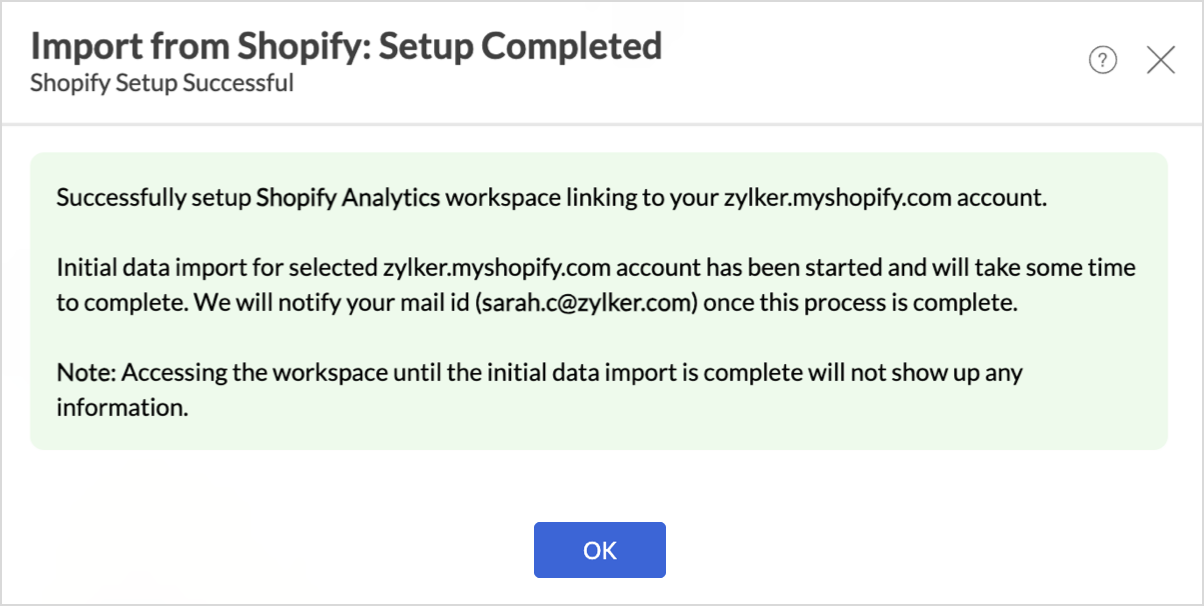Click zylker.myshopify.com in the first sentence
Image resolution: width=1204 pixels, height=606 pixels.
[x=837, y=197]
